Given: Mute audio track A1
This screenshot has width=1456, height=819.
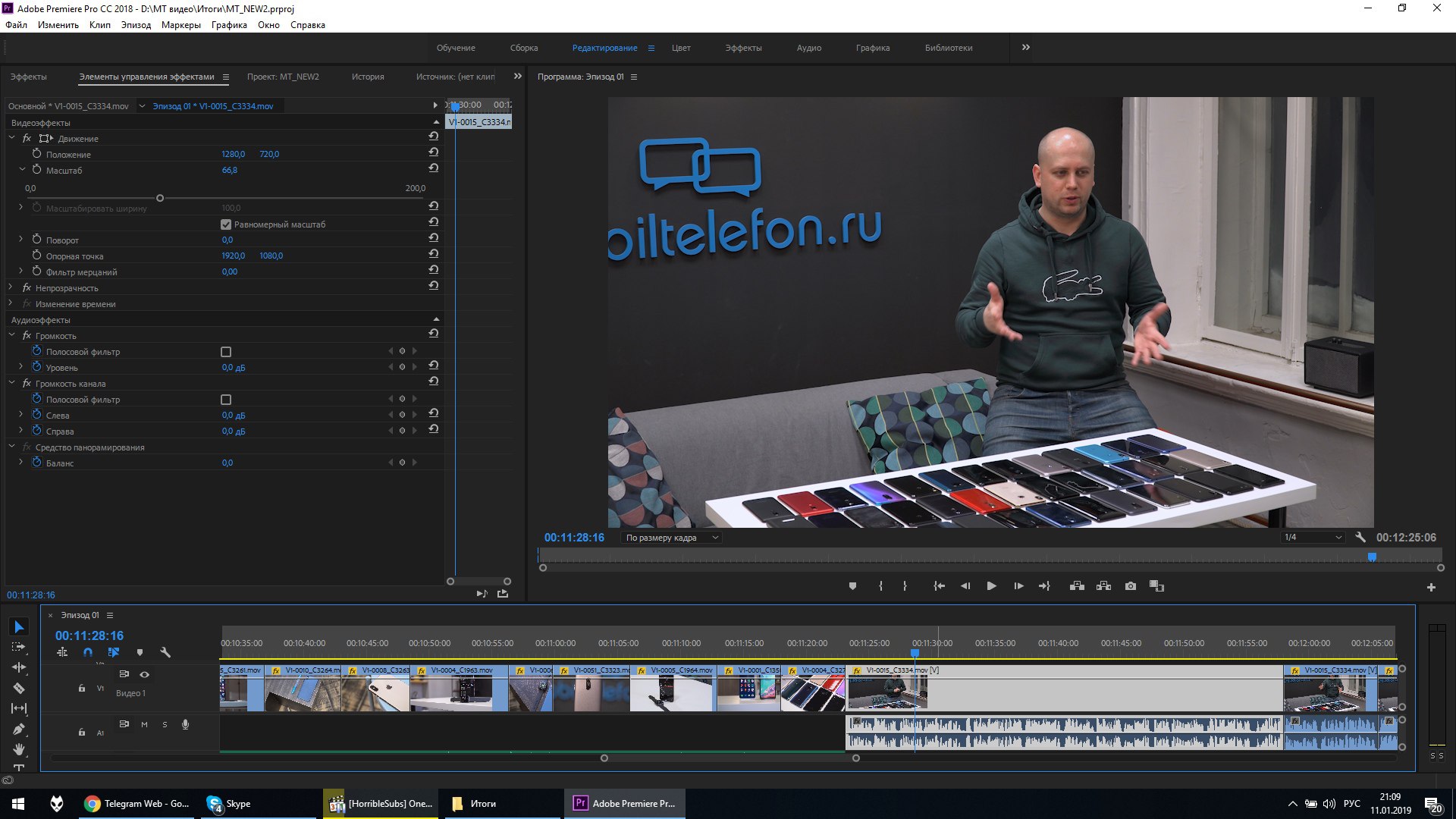Looking at the screenshot, I should coord(144,724).
